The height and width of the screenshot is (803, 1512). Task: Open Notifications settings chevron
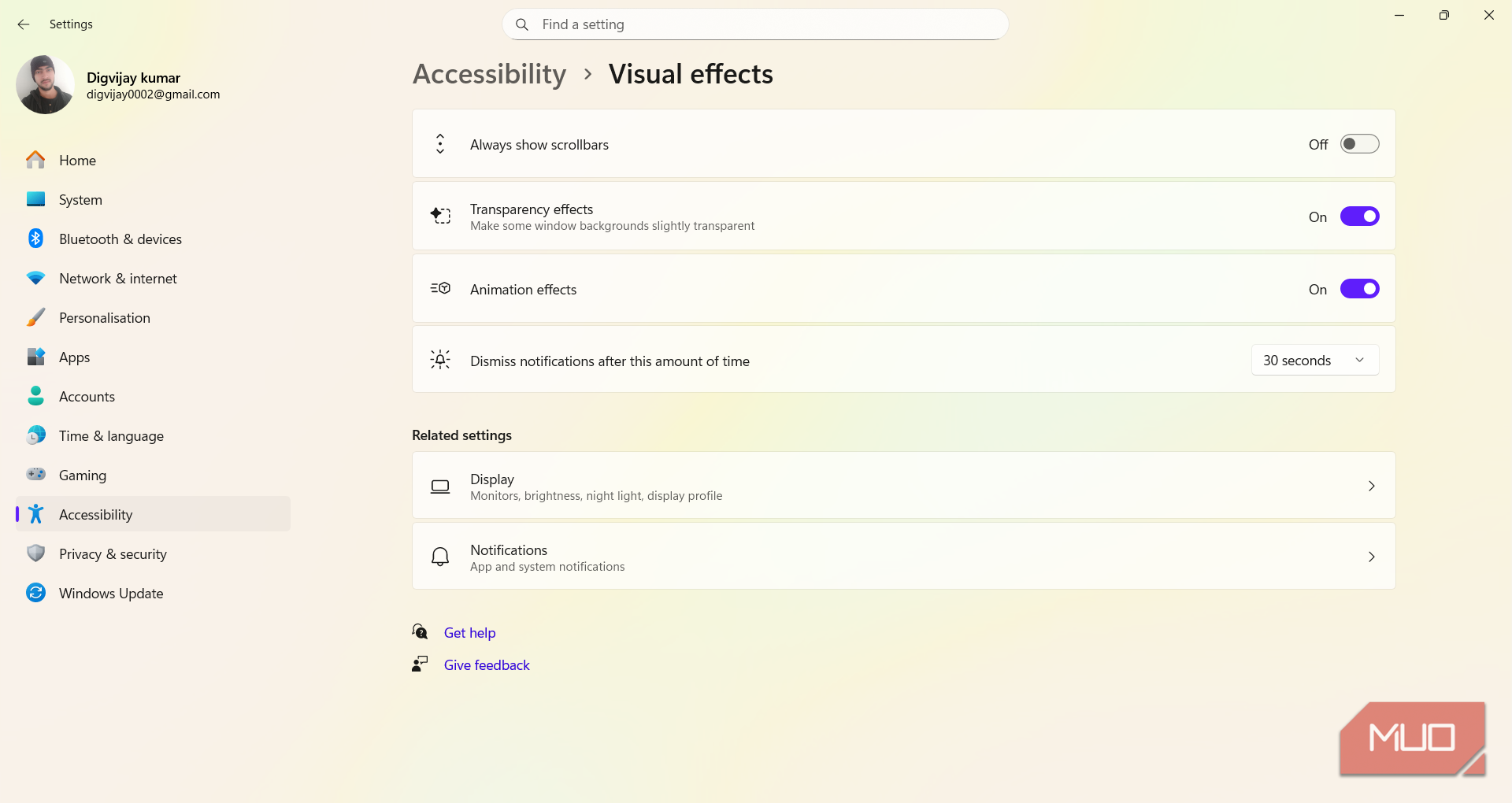point(1371,557)
